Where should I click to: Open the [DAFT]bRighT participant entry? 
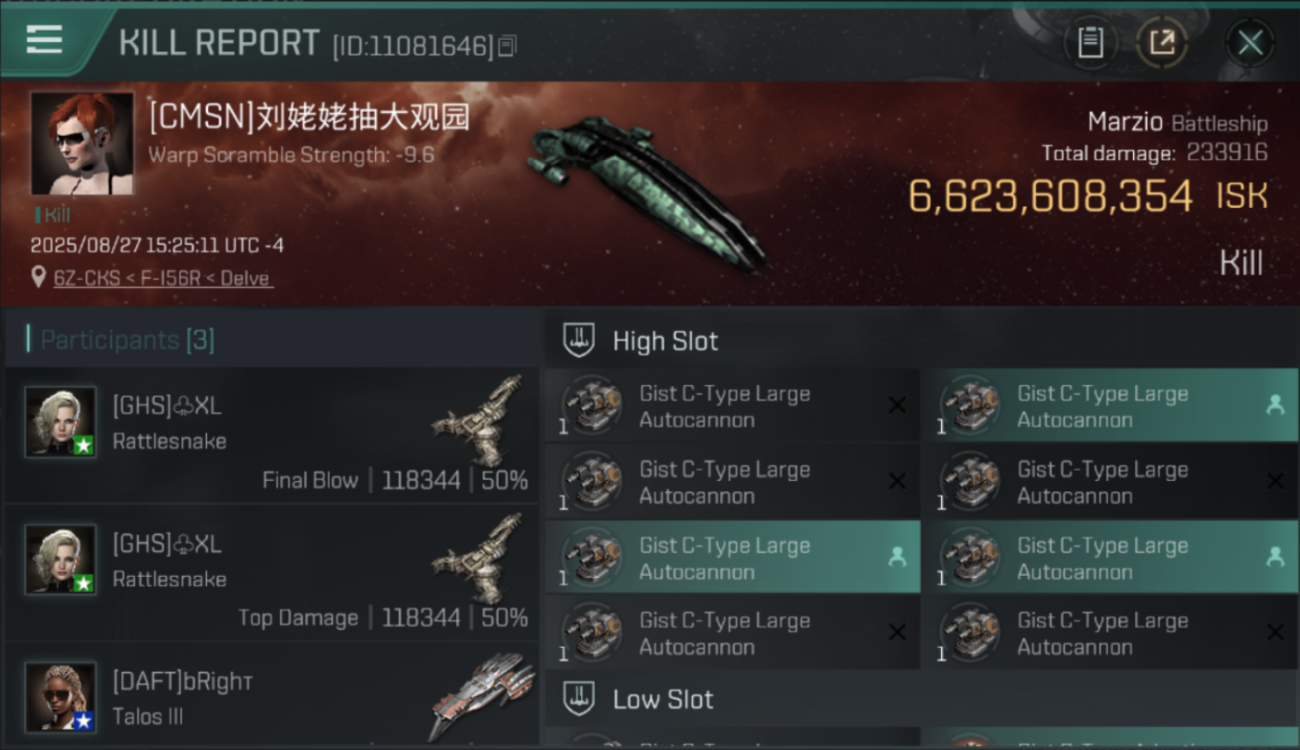click(x=272, y=697)
